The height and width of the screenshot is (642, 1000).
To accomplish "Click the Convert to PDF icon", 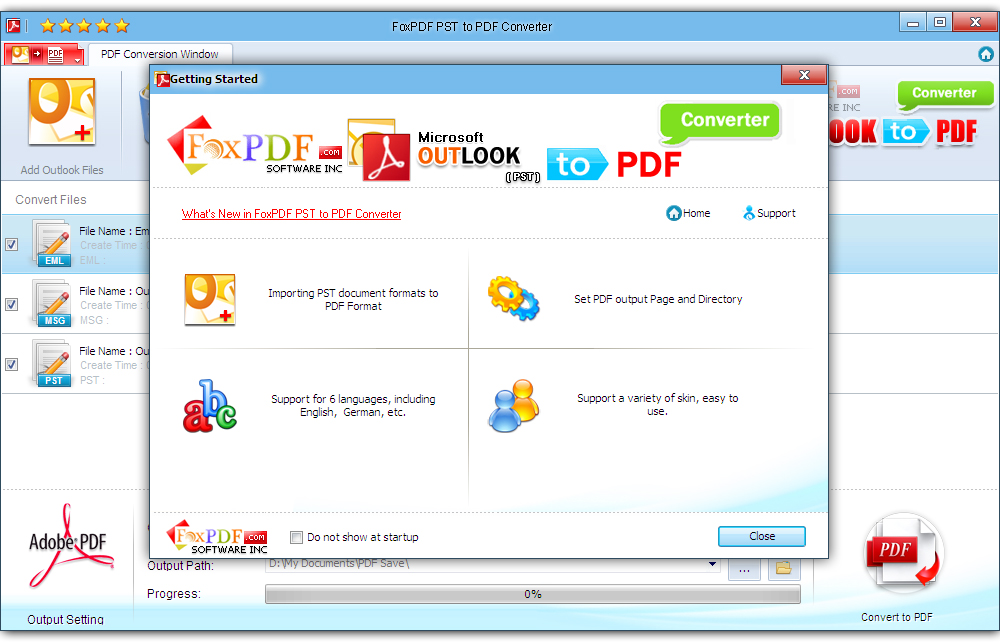I will (x=903, y=552).
